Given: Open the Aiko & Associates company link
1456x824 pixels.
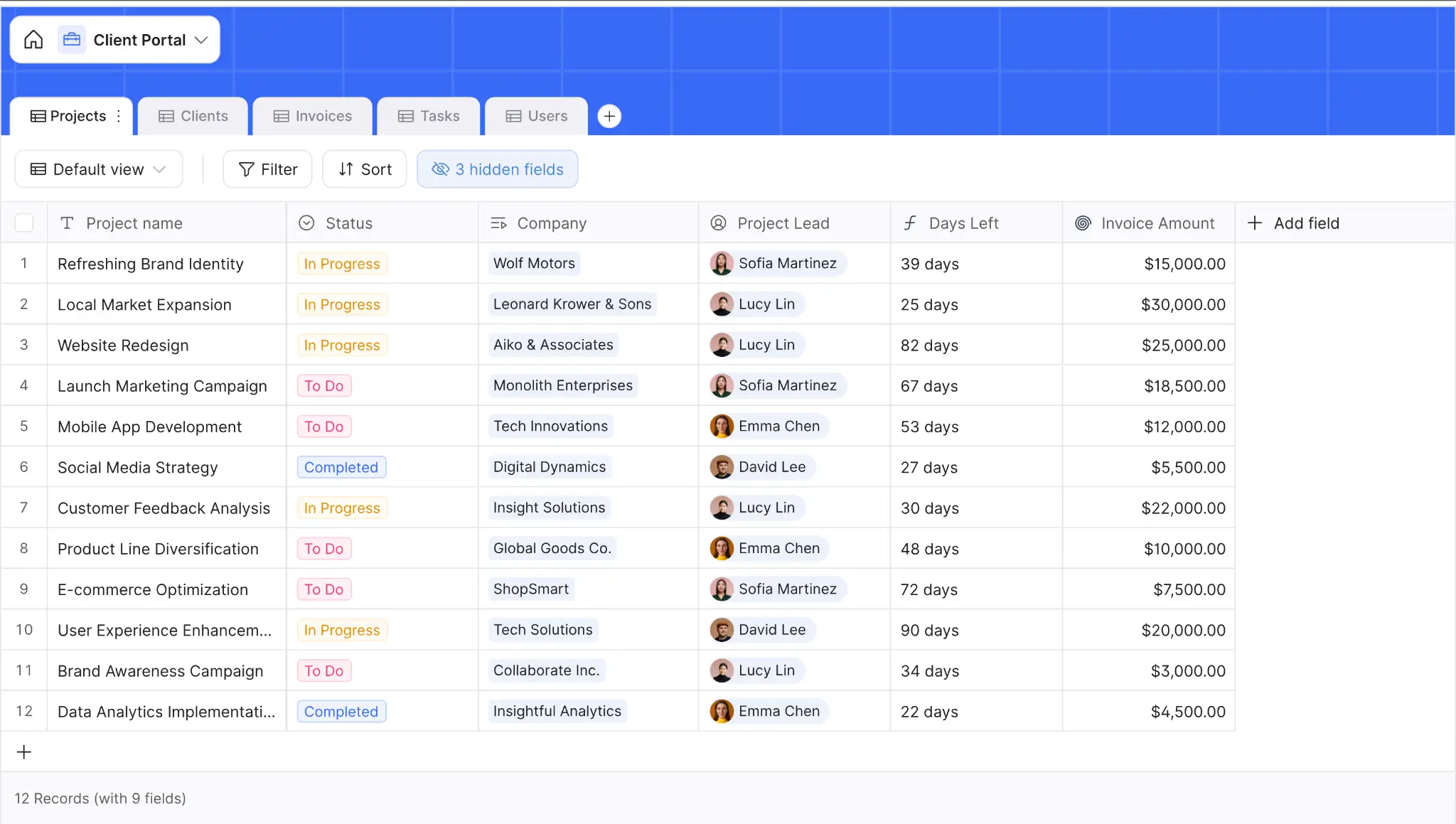Looking at the screenshot, I should tap(553, 345).
